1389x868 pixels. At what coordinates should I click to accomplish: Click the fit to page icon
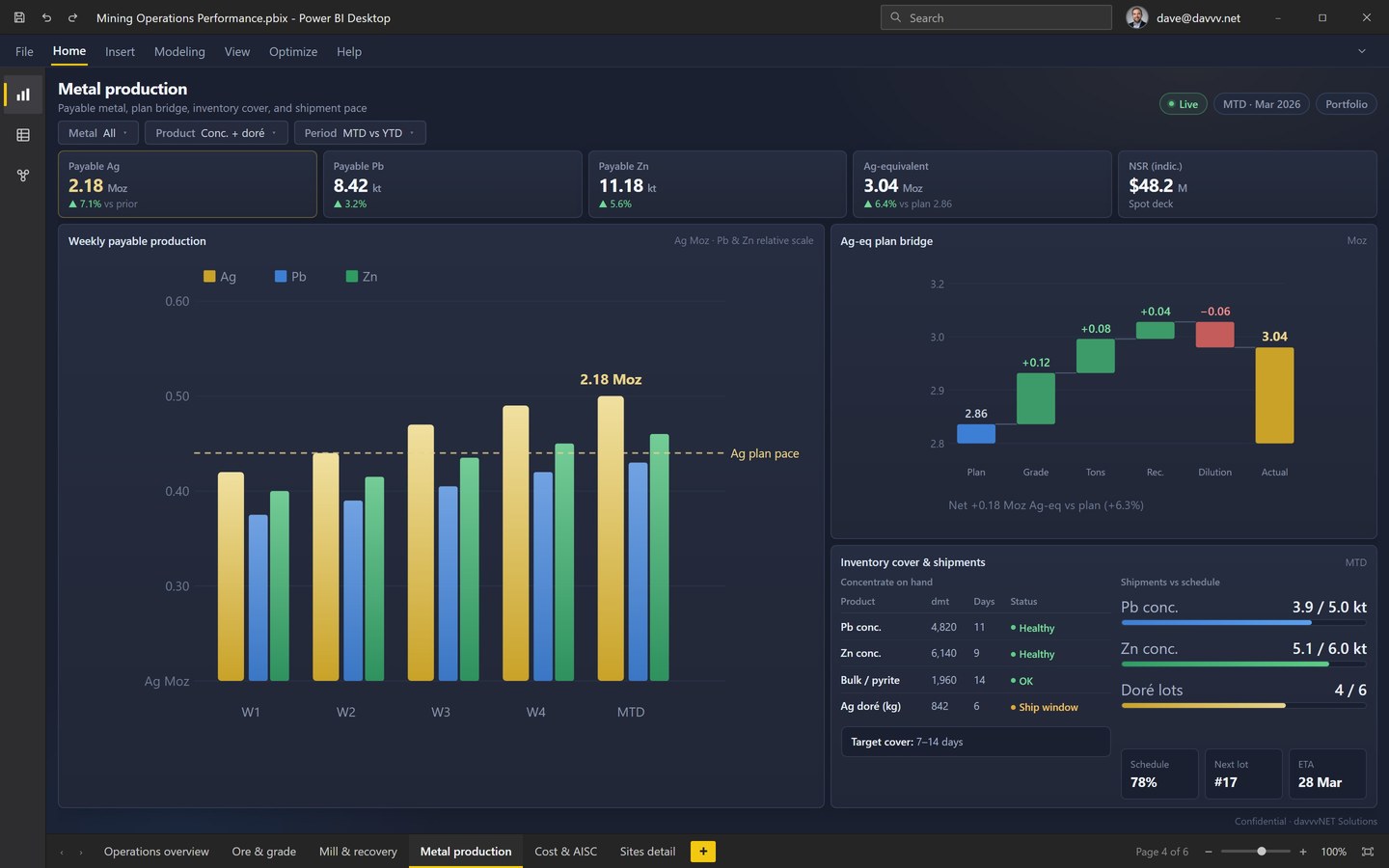click(x=1367, y=852)
